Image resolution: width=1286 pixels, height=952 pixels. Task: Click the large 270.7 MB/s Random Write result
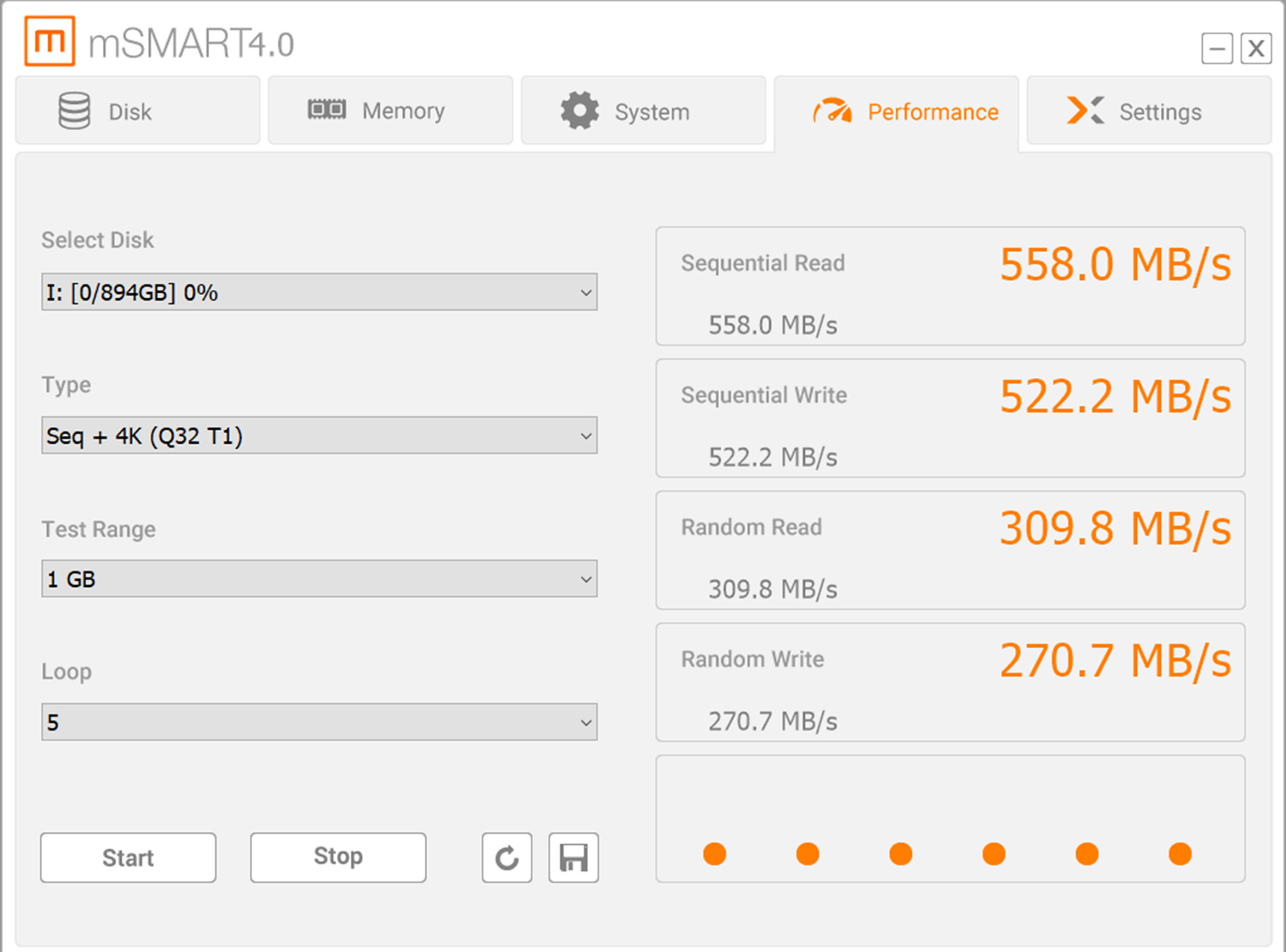pos(1115,661)
